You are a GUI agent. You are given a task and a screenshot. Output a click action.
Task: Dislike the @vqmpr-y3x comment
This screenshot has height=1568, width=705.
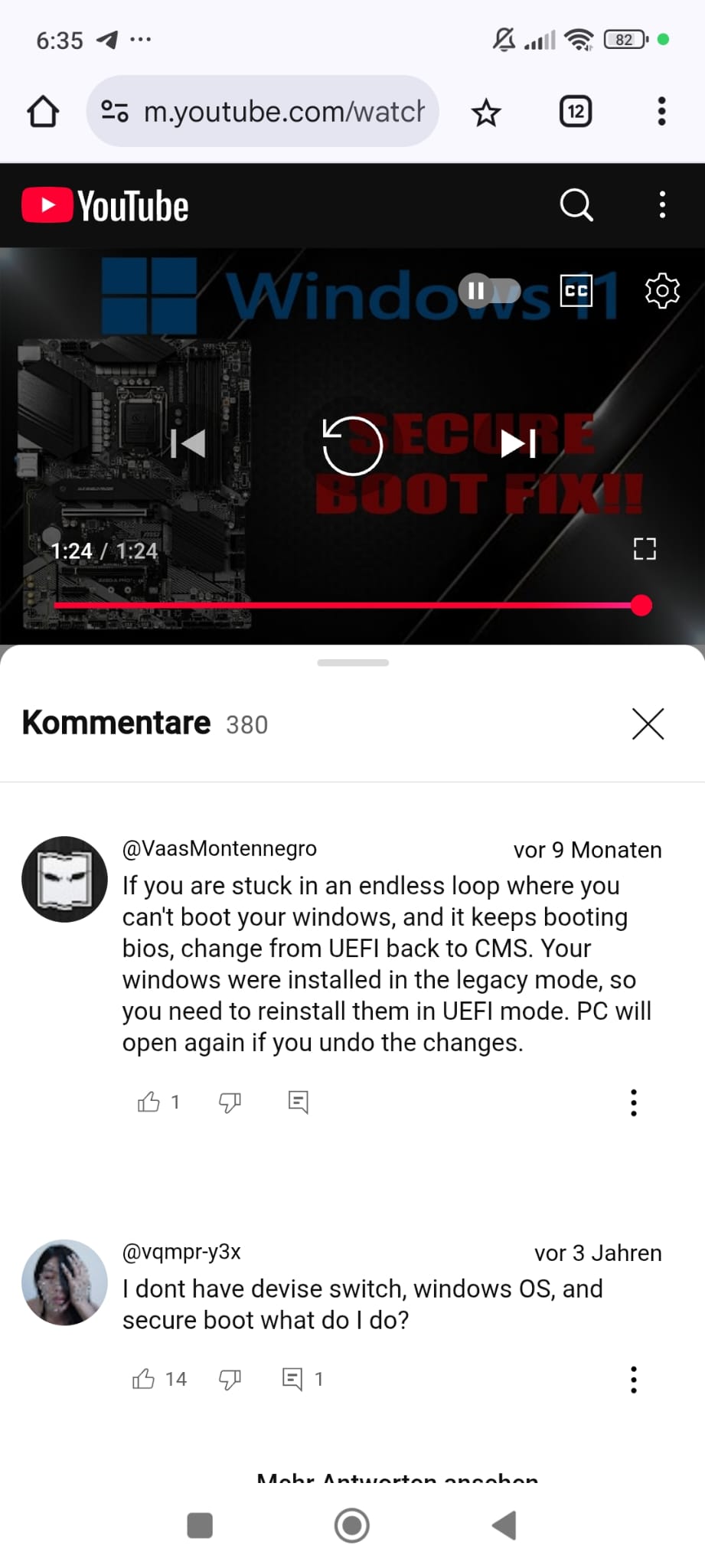coord(230,1379)
